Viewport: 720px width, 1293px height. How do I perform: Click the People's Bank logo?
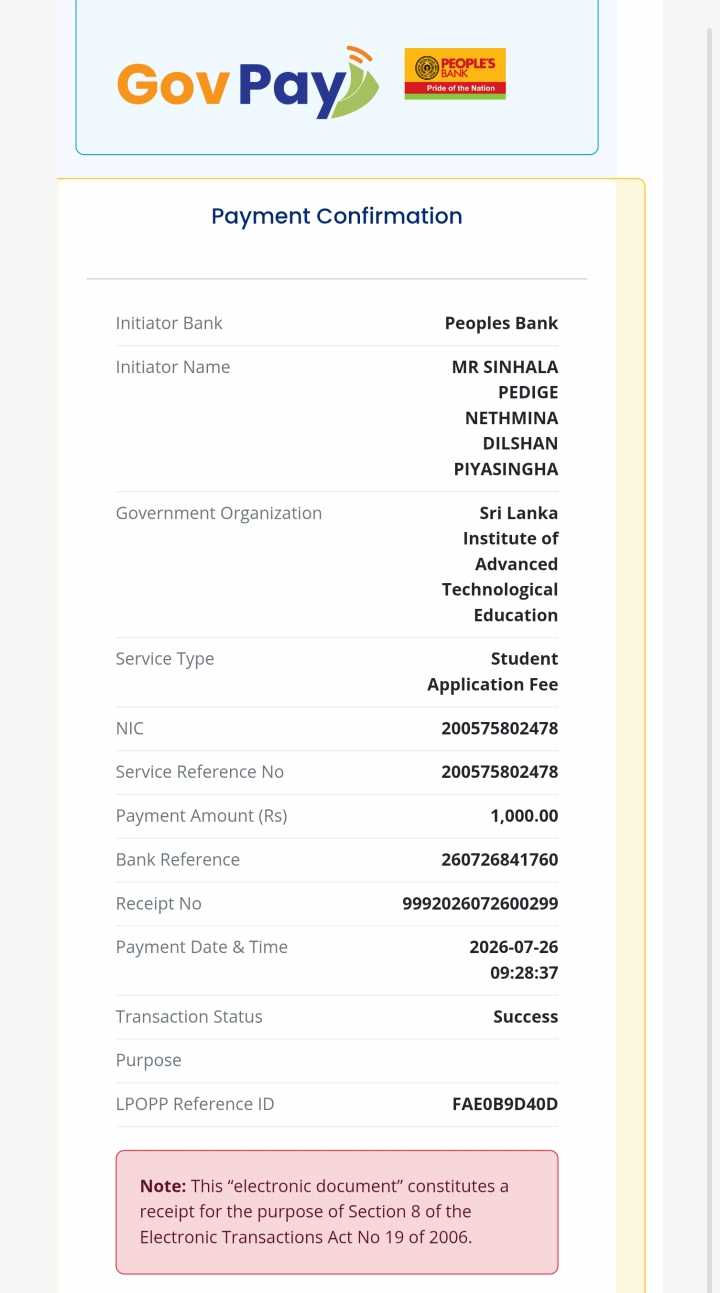point(455,73)
